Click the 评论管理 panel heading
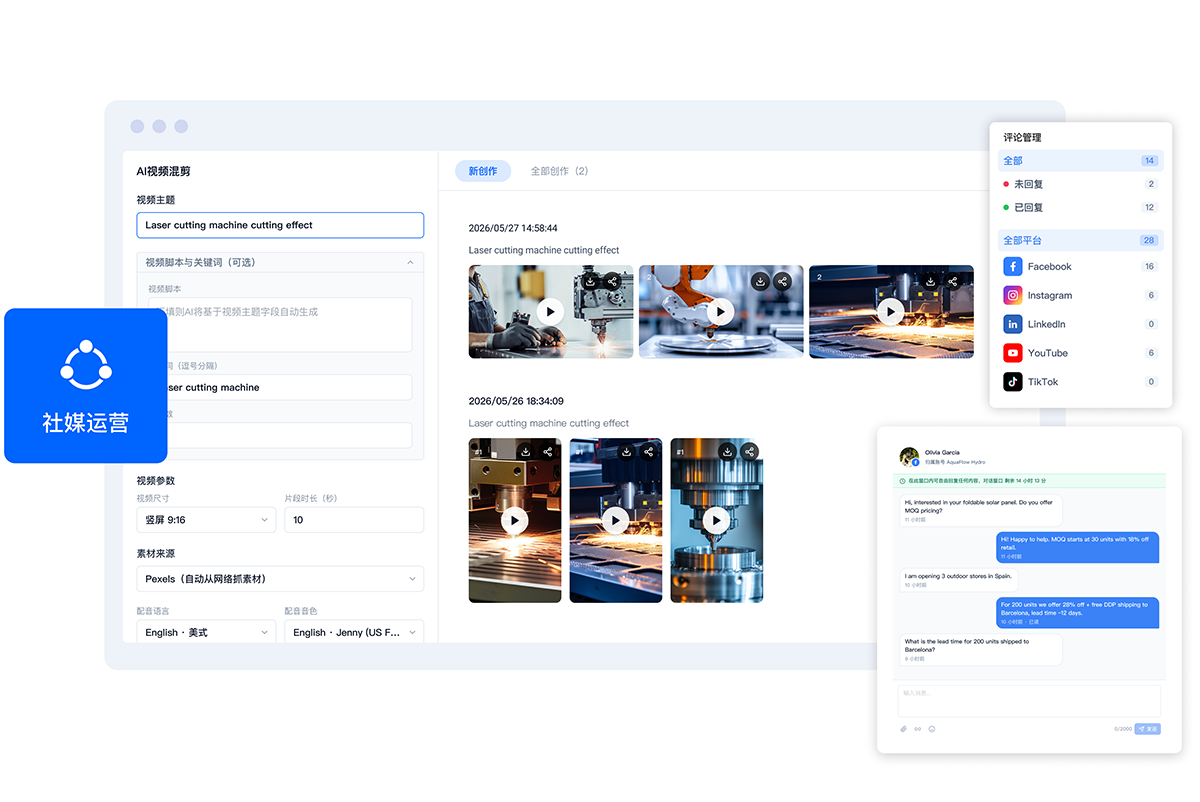The width and height of the screenshot is (1200, 802). [x=1023, y=137]
